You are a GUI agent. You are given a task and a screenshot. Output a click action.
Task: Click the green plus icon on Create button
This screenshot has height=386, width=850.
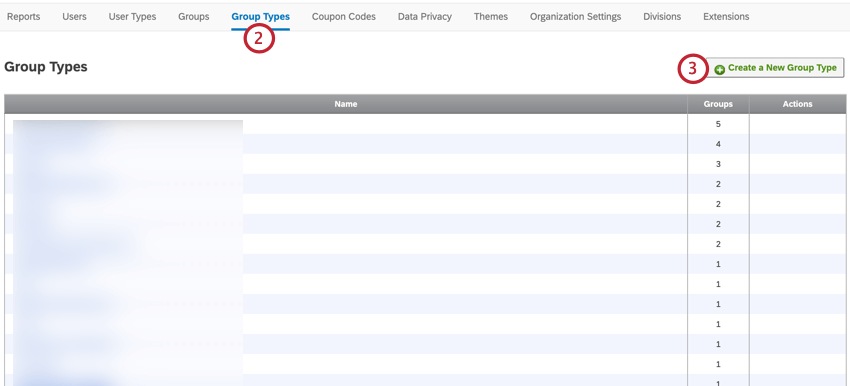click(x=719, y=69)
